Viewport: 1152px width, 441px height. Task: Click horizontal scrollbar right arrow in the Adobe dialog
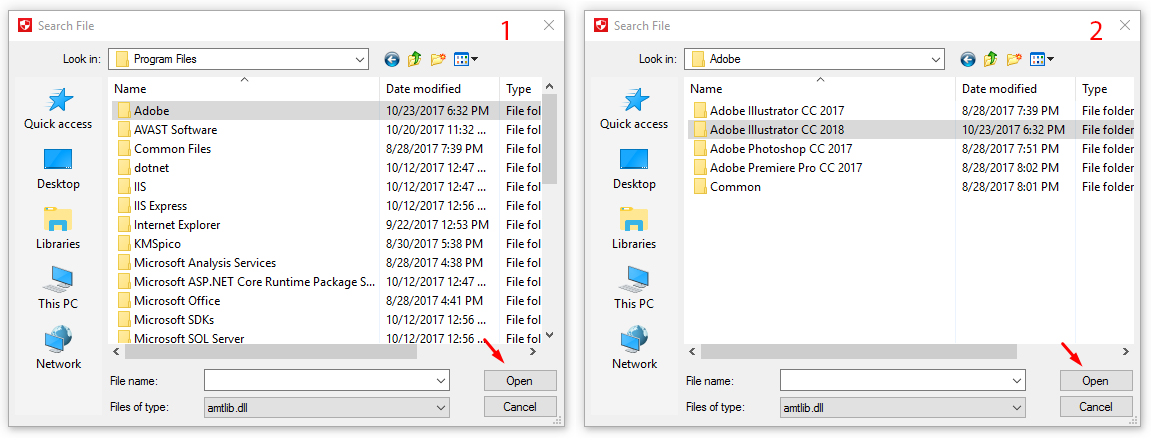tap(1125, 352)
